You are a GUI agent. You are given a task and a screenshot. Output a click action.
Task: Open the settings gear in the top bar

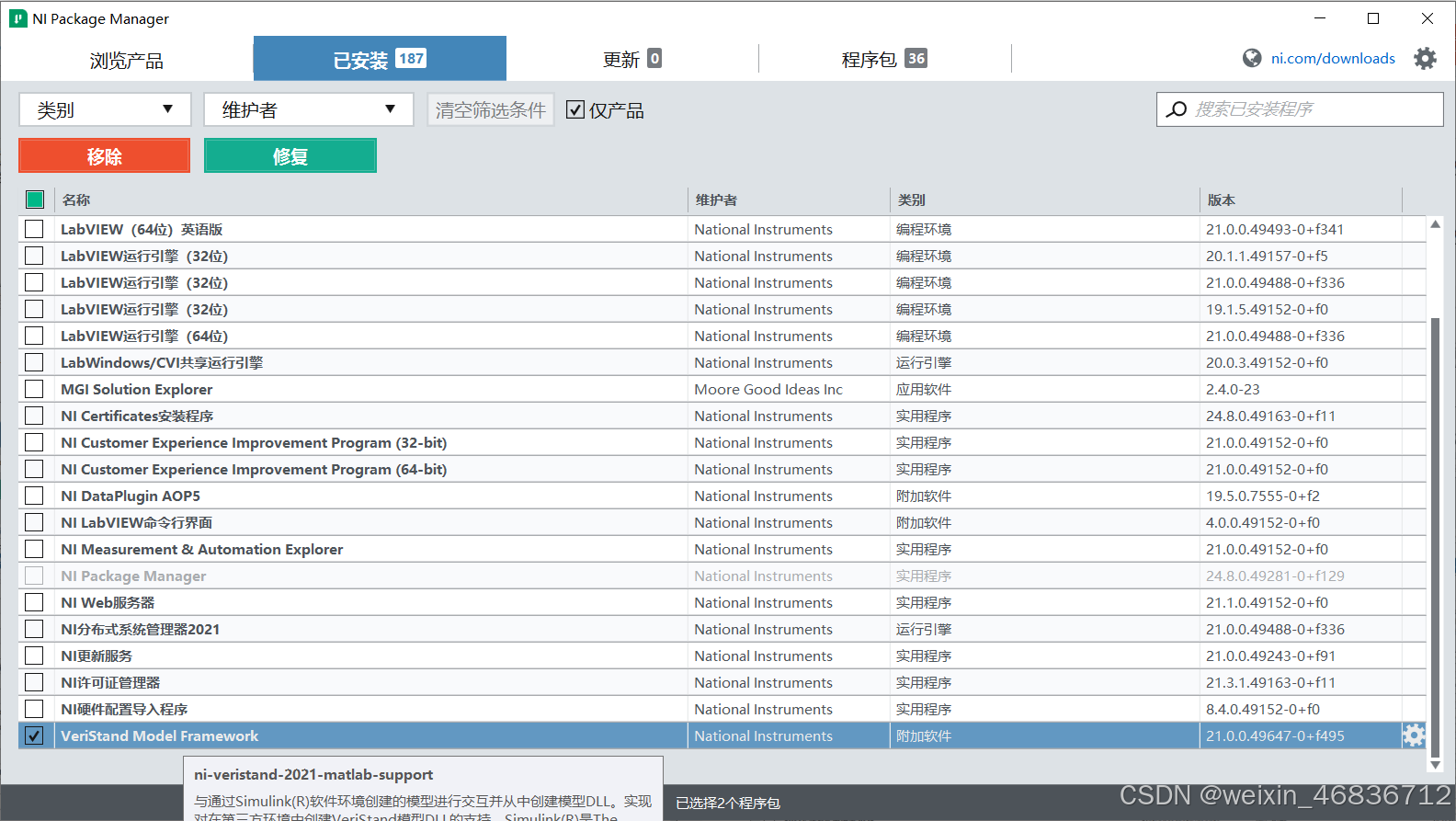point(1425,59)
